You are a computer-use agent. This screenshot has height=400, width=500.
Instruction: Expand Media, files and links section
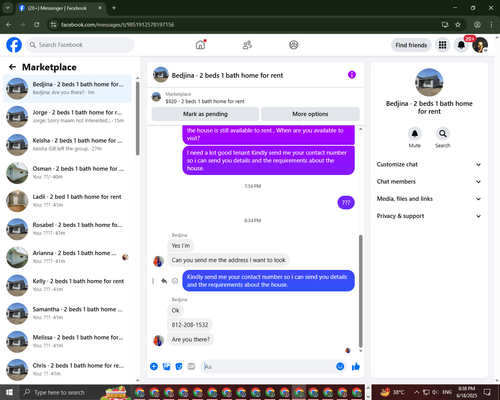pos(429,199)
